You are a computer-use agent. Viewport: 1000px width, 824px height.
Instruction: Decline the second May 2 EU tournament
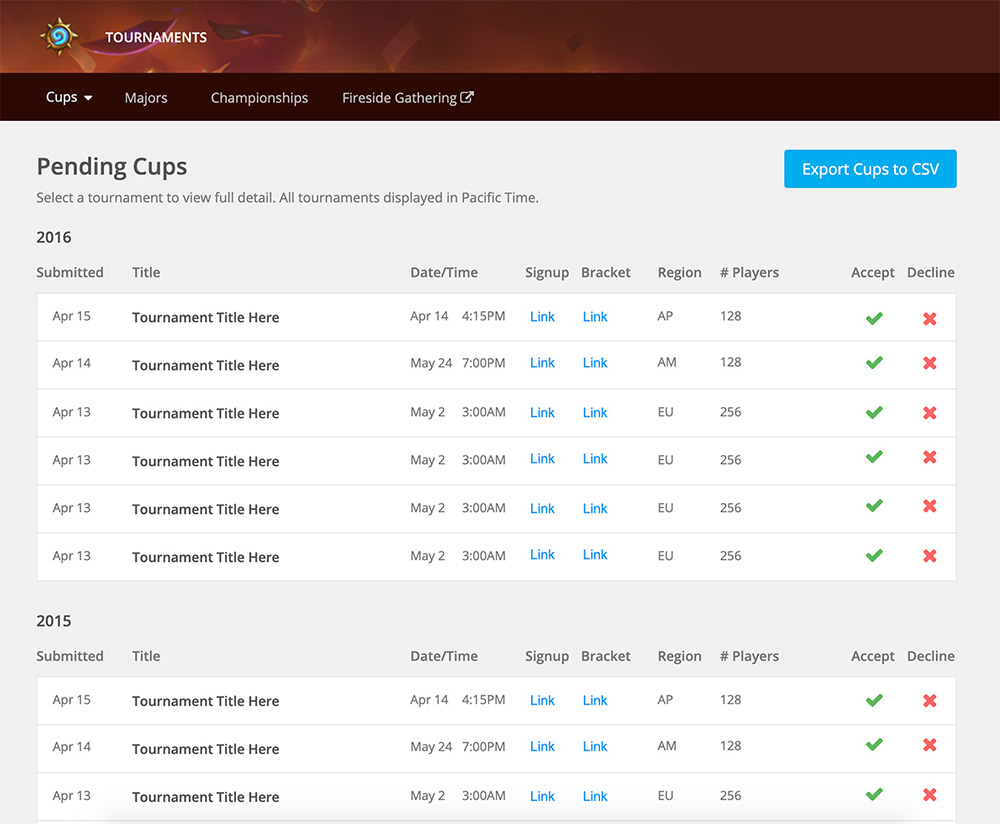tap(930, 461)
